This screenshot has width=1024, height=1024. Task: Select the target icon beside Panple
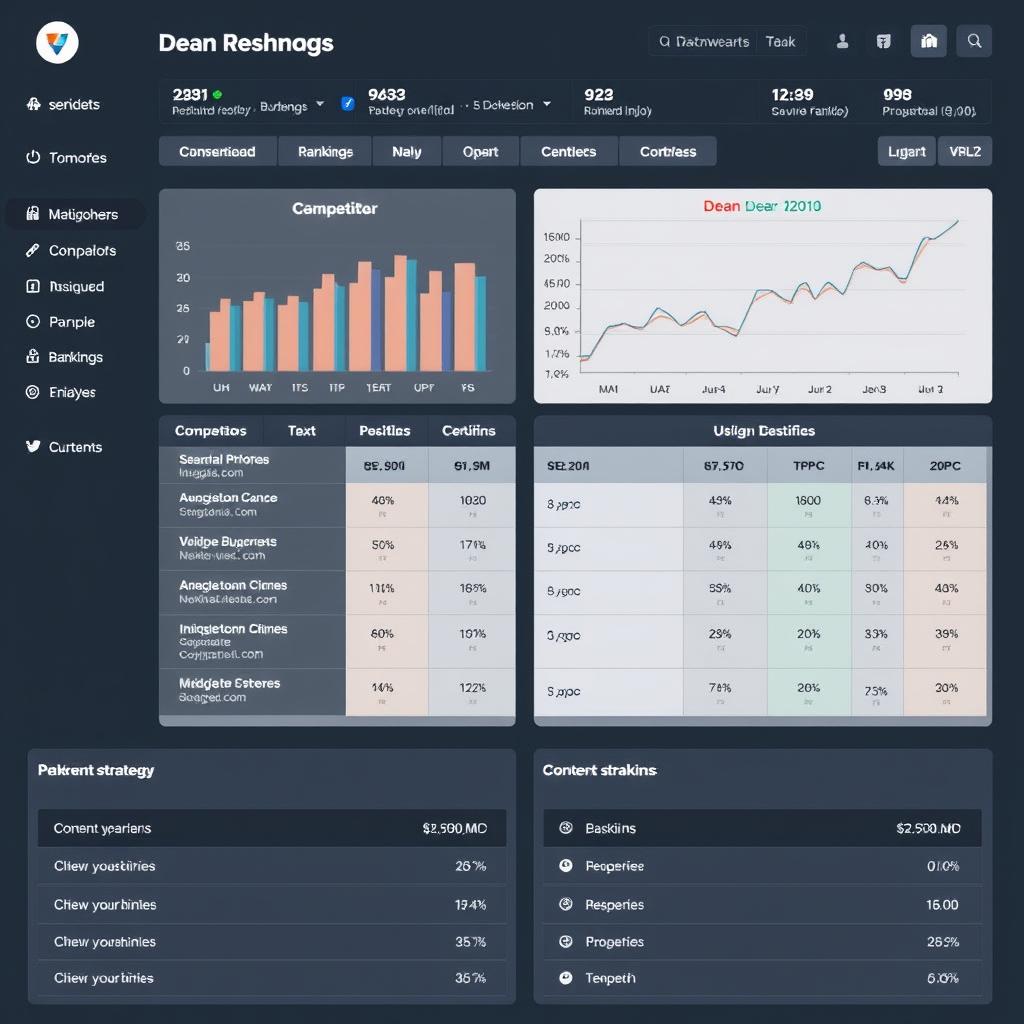(33, 321)
